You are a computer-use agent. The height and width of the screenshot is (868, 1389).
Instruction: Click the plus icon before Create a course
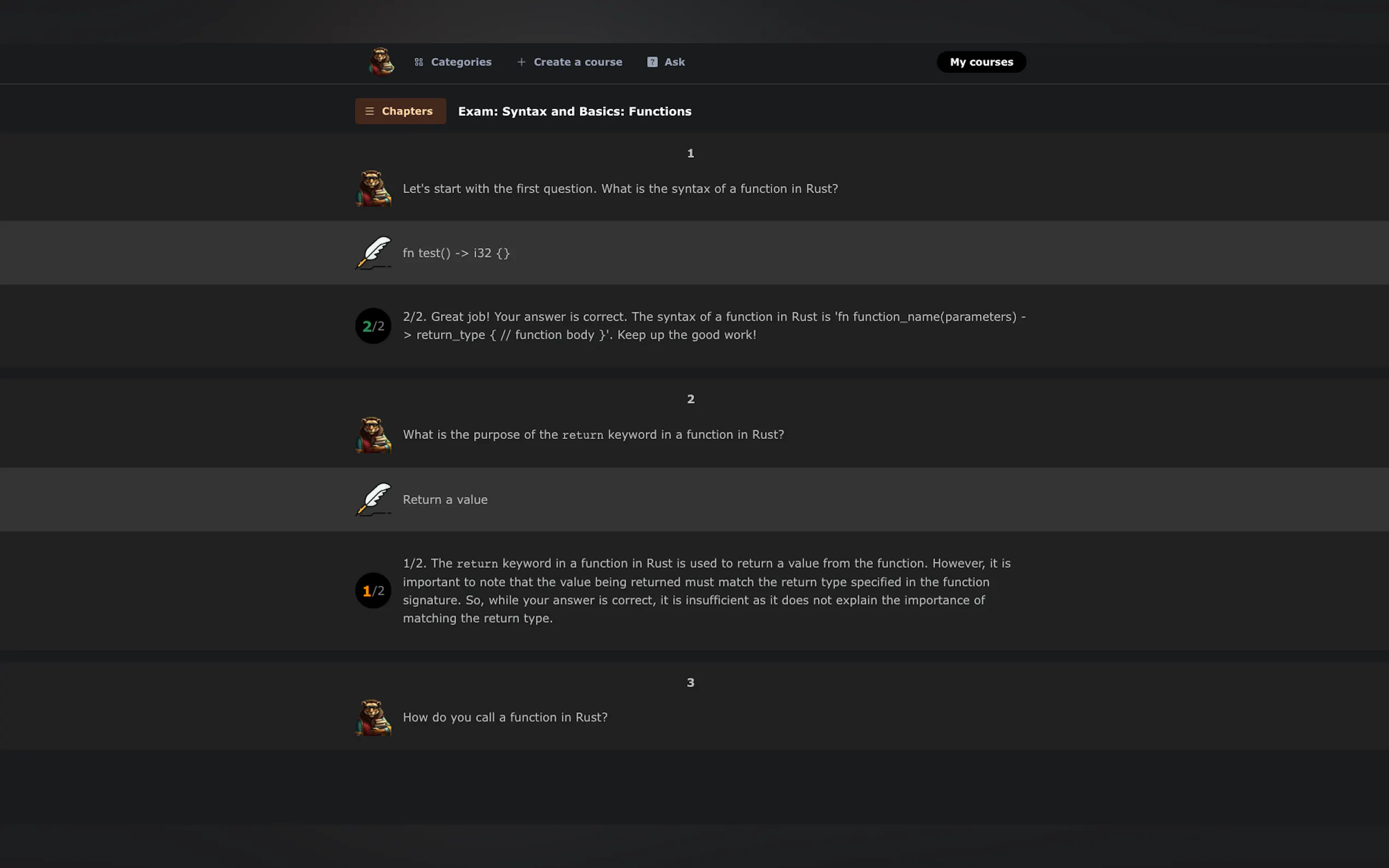pos(521,62)
